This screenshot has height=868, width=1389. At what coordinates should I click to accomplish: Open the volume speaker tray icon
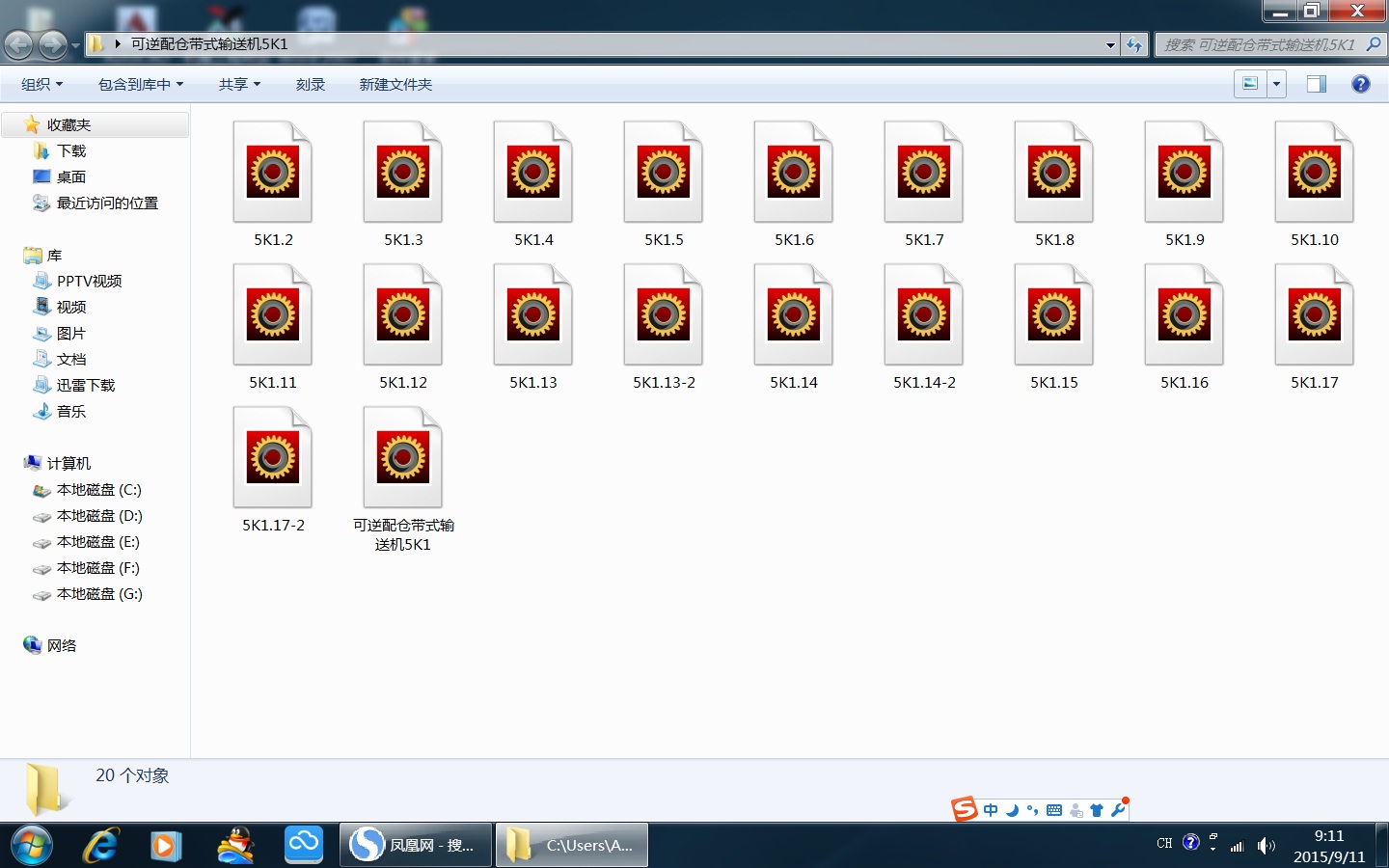[1266, 846]
